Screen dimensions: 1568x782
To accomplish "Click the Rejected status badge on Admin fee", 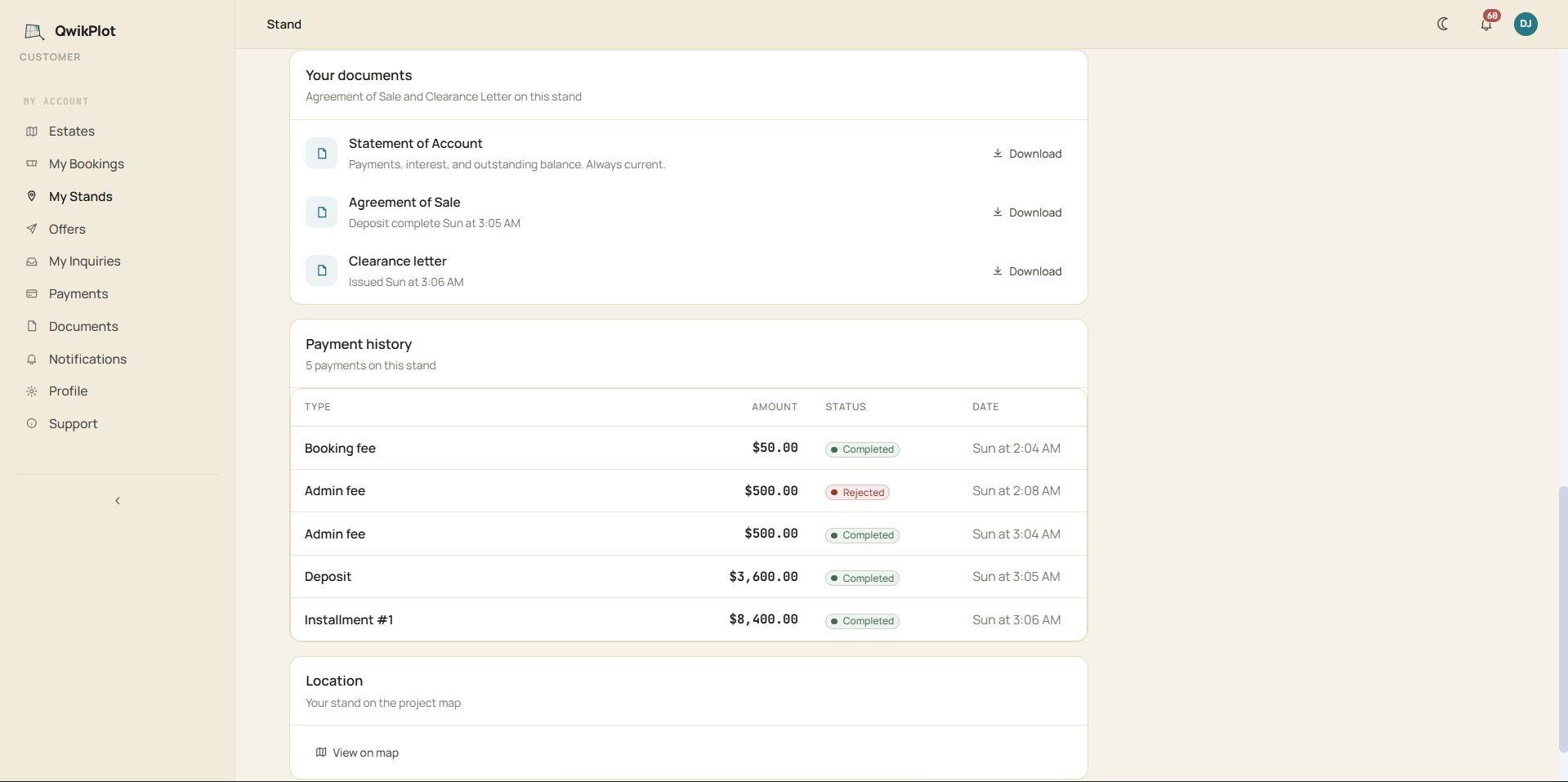I will (x=857, y=492).
